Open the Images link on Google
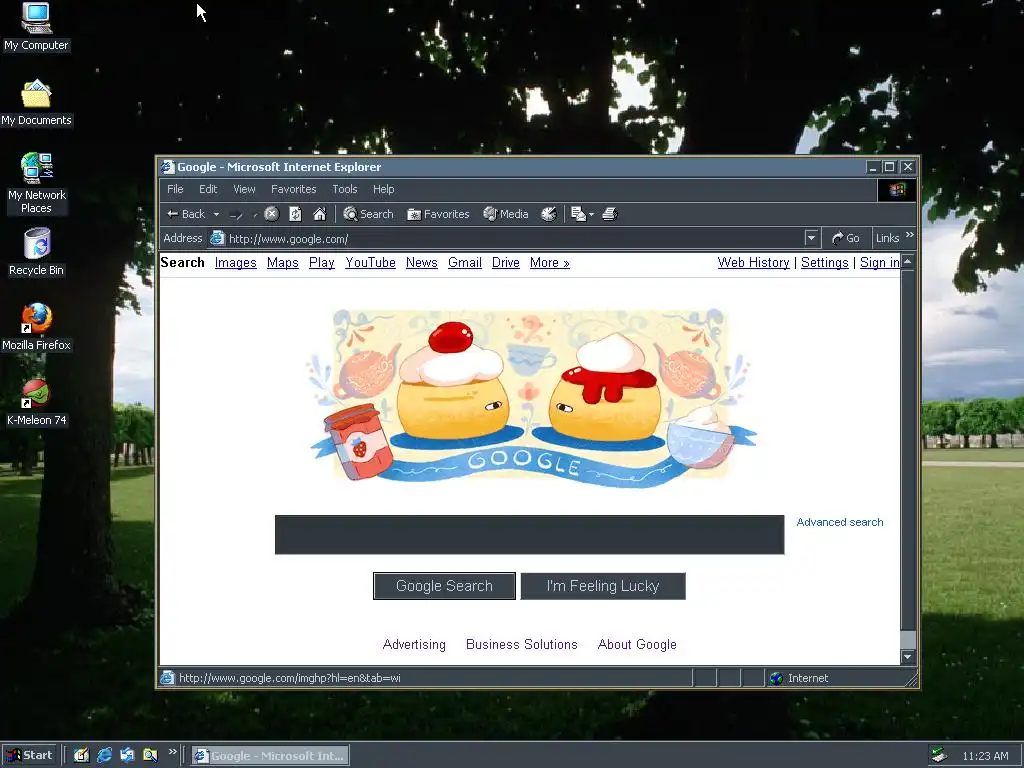 pos(236,263)
